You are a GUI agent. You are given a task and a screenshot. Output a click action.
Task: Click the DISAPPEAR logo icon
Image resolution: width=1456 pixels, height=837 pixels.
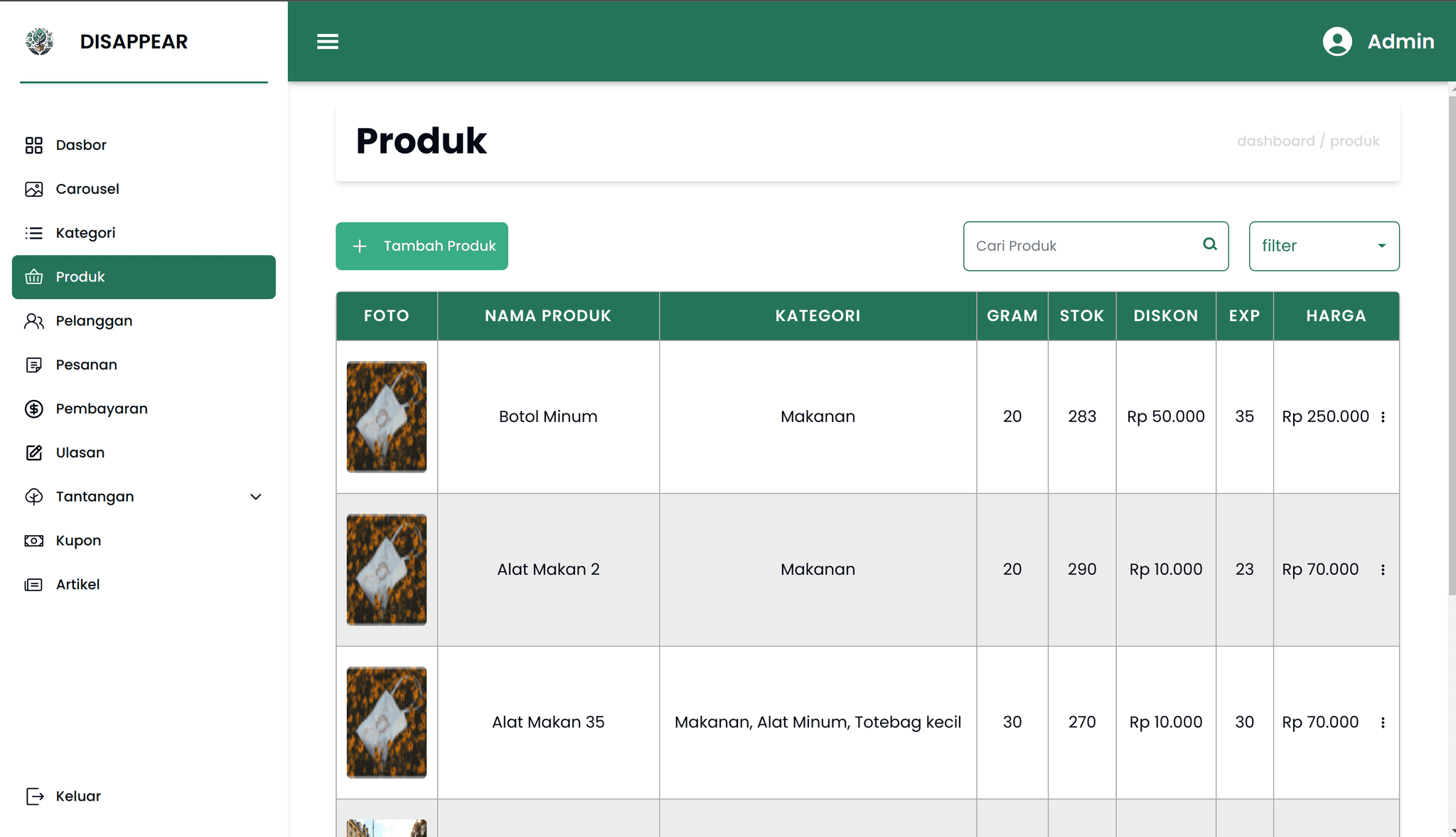tap(40, 41)
